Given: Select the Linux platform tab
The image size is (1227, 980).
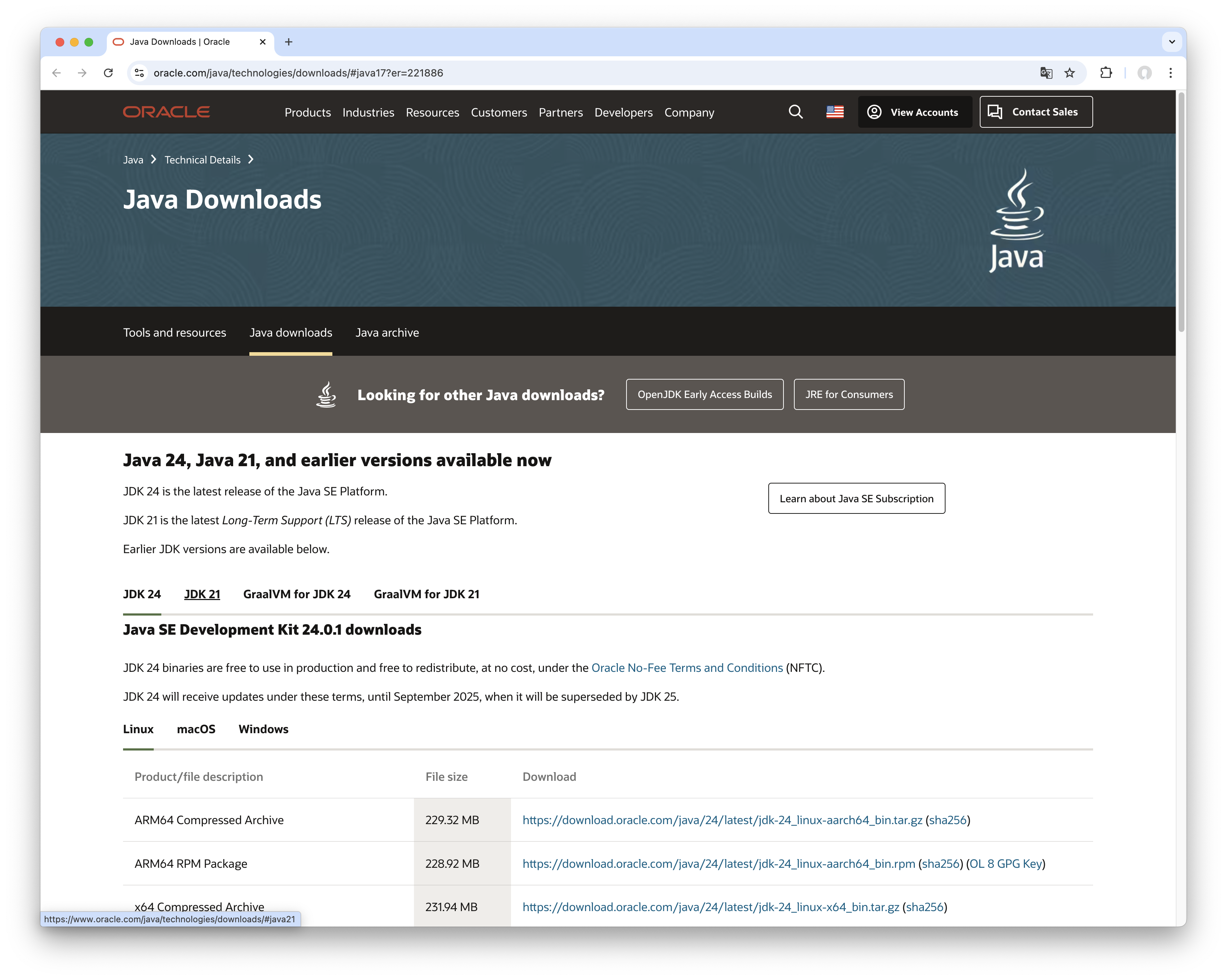Looking at the screenshot, I should click(138, 730).
